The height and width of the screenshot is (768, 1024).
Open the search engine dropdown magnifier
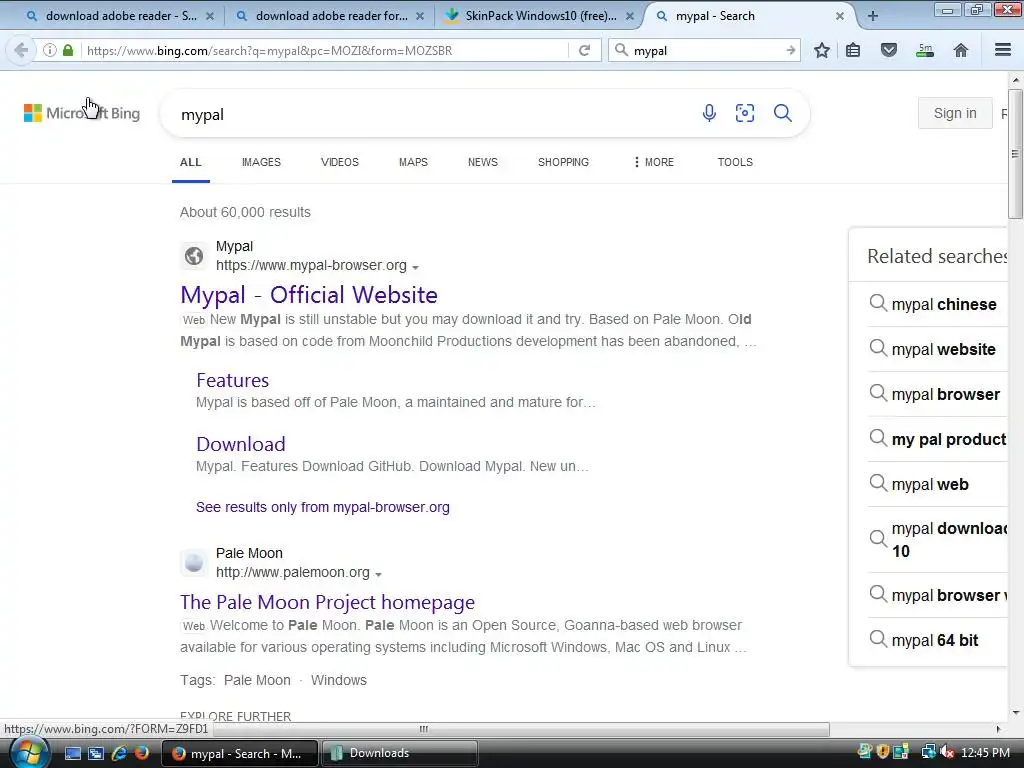pos(622,50)
